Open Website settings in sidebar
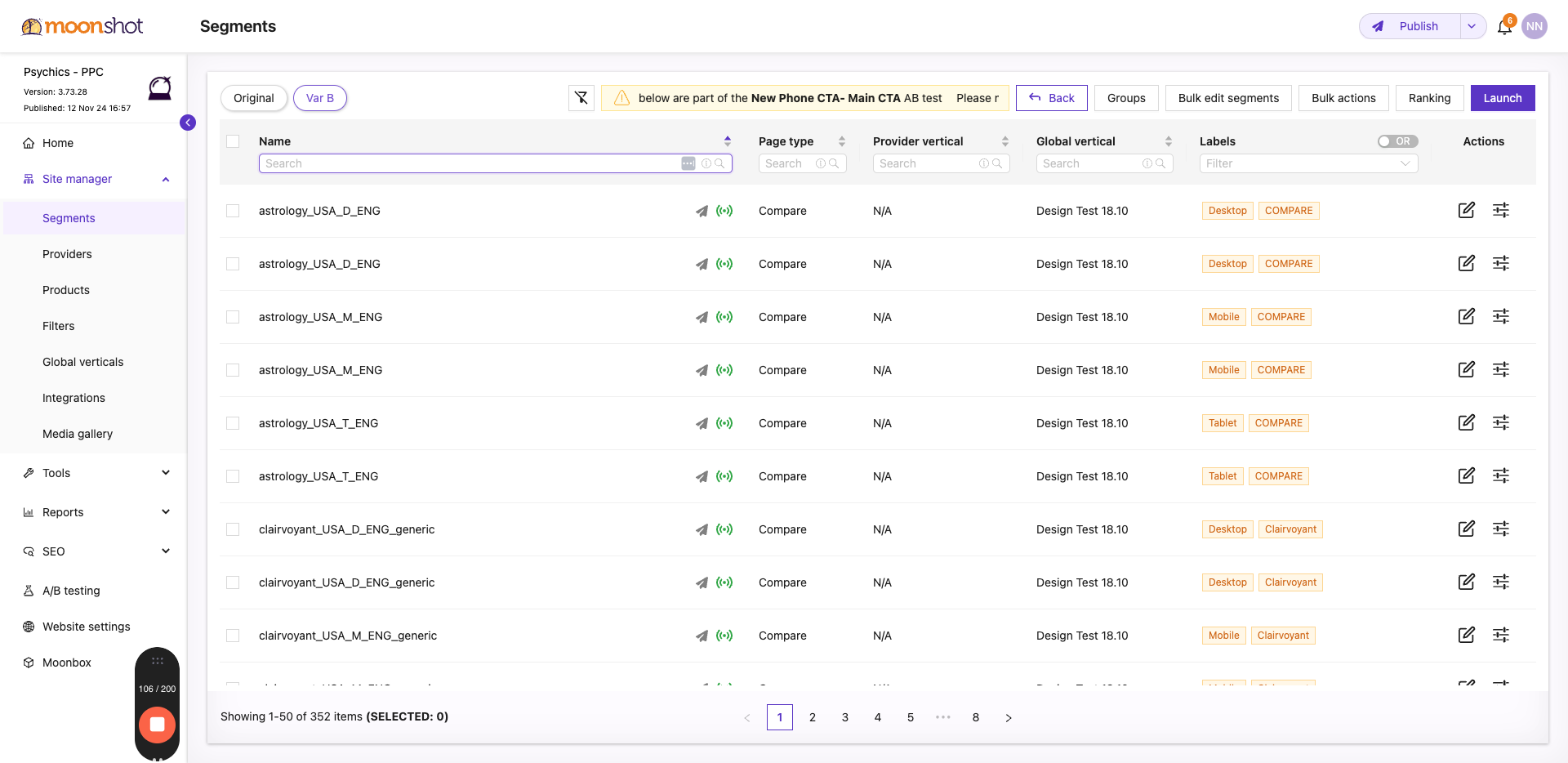The height and width of the screenshot is (763, 1568). point(86,627)
